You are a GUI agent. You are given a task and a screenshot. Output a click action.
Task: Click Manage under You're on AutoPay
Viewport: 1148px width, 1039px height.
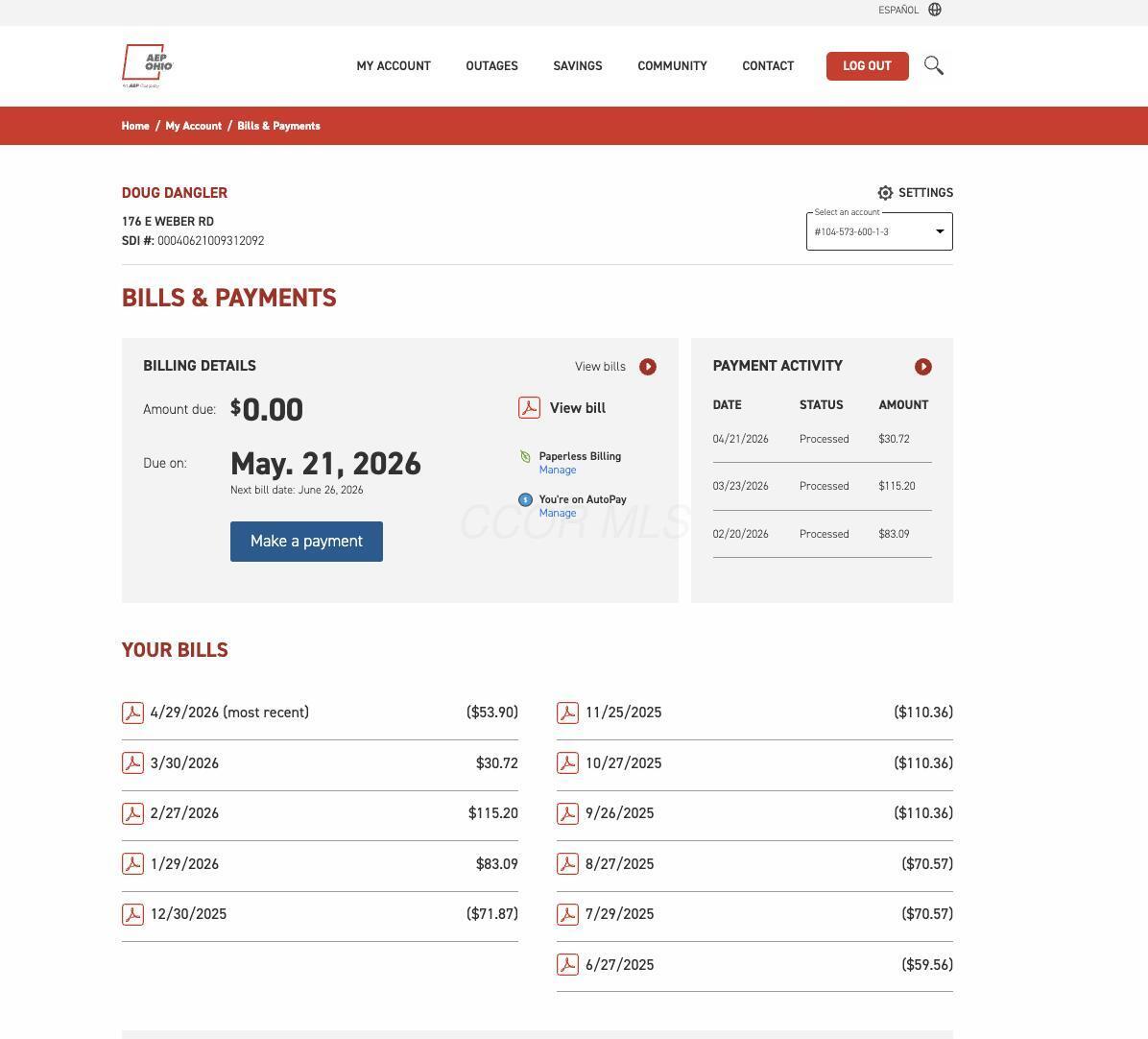[x=558, y=514]
